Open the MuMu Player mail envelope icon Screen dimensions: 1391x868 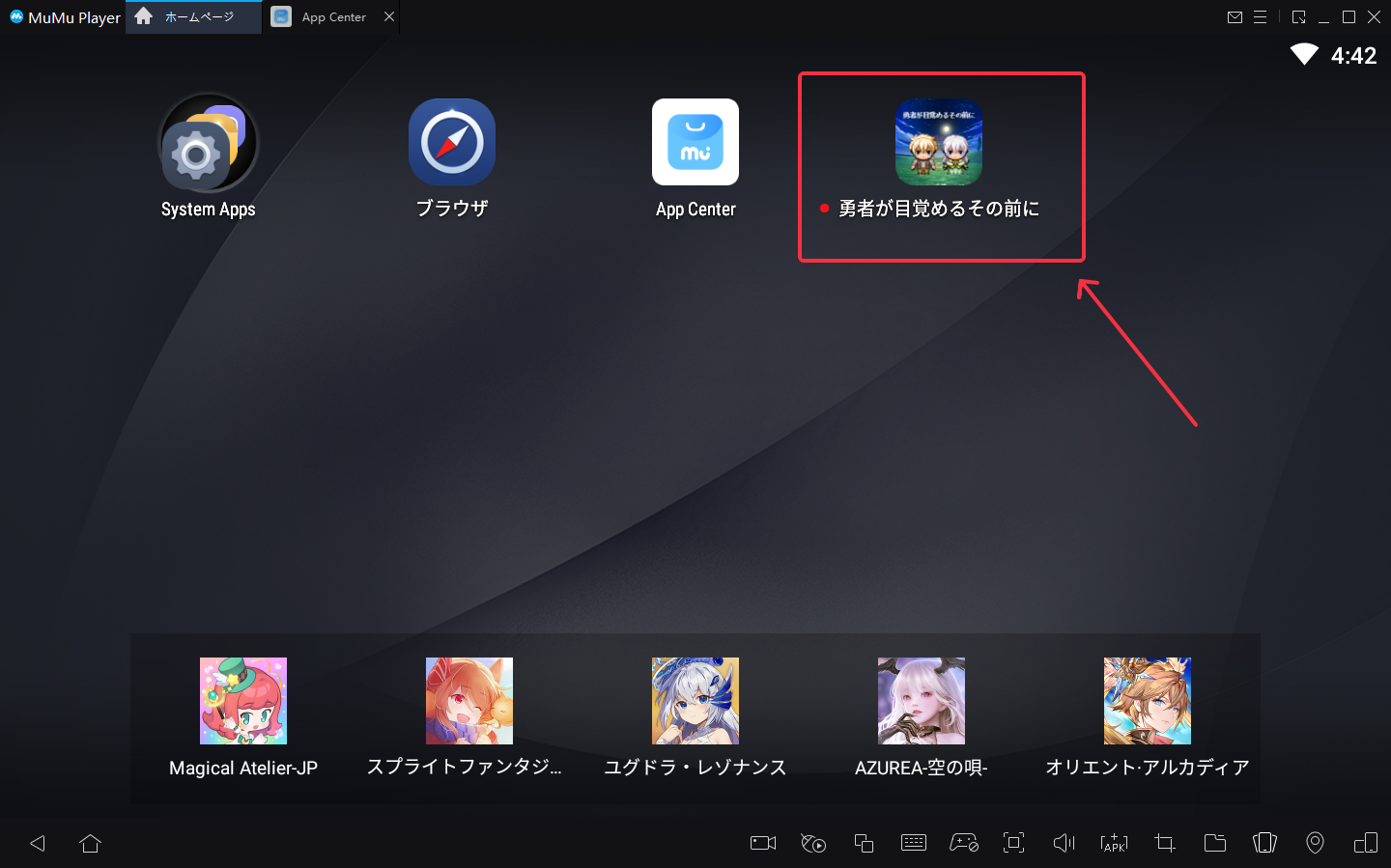[1235, 17]
